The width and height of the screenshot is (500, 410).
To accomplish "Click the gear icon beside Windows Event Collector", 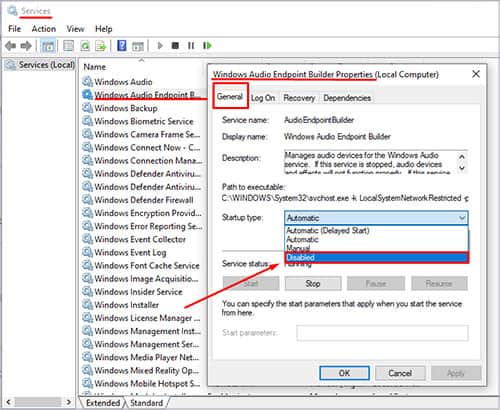I will (x=87, y=239).
